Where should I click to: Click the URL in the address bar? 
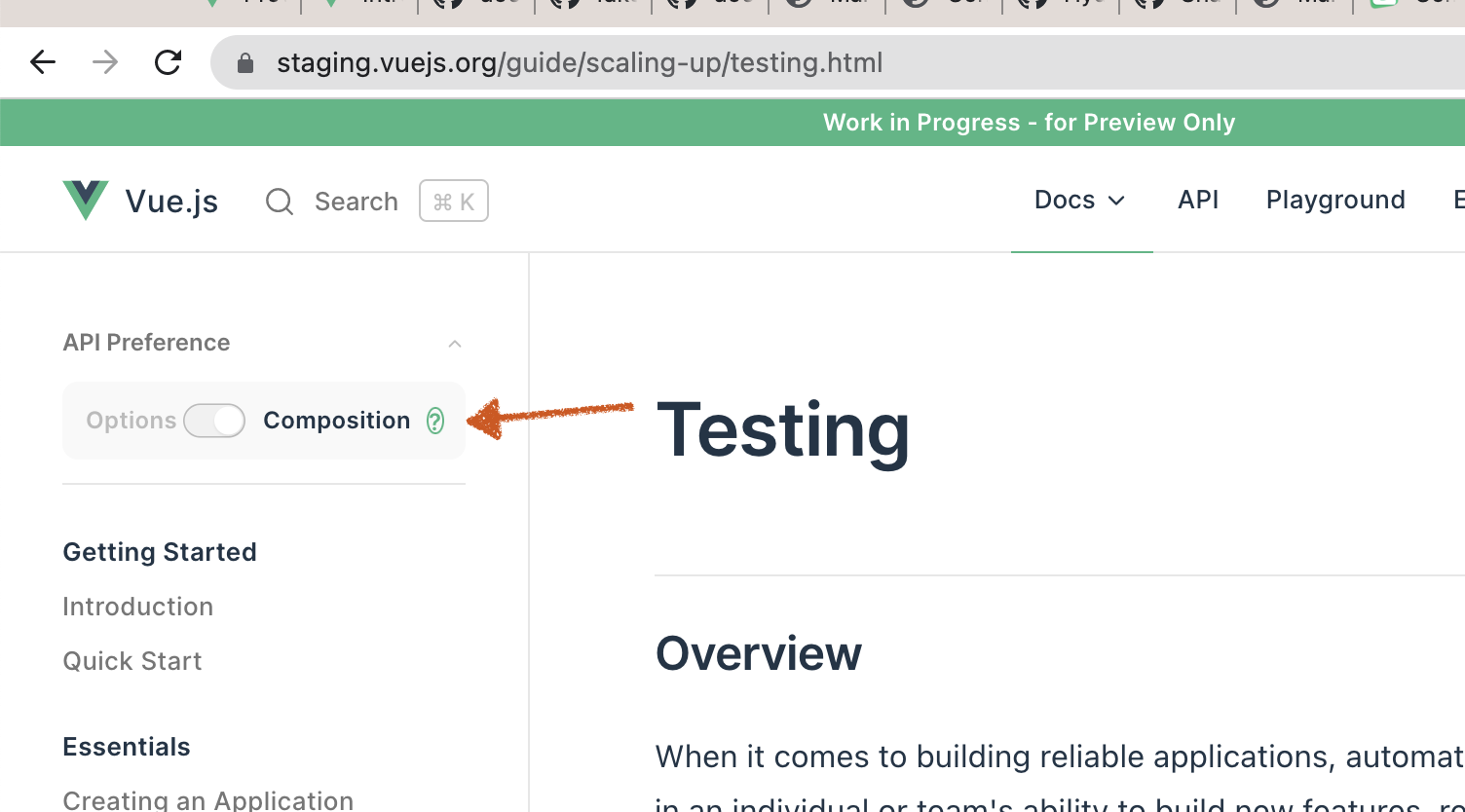tap(581, 62)
